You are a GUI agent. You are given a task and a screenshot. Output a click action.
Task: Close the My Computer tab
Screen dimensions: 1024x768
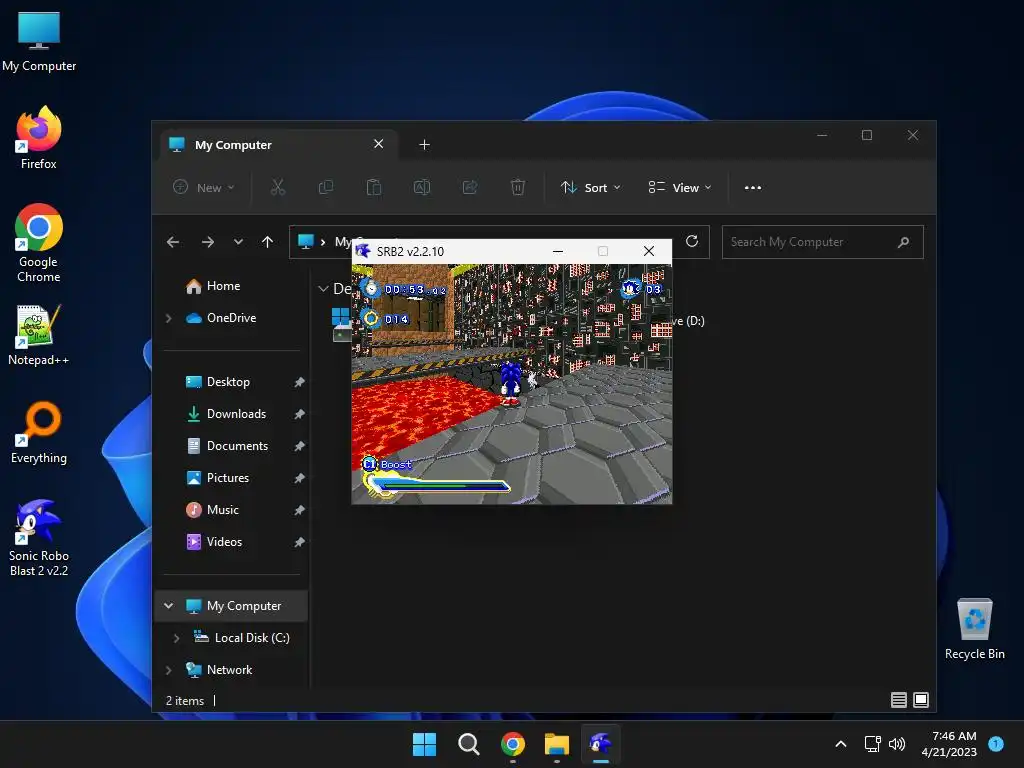(x=378, y=144)
